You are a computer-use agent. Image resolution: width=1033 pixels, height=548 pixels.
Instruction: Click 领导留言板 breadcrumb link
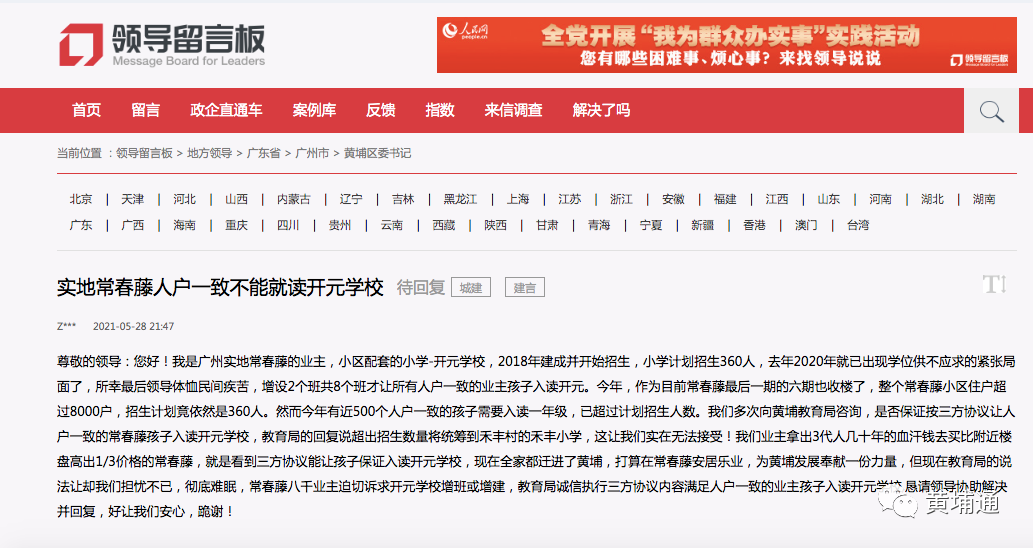(144, 153)
